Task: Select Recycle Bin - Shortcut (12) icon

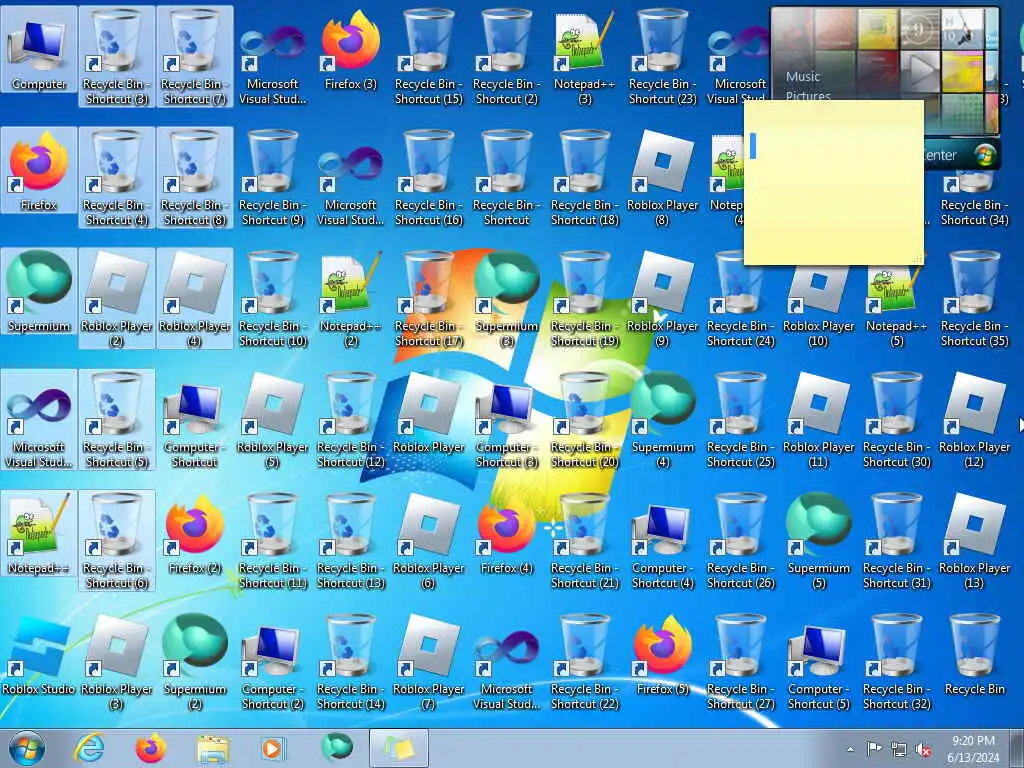Action: (x=351, y=419)
